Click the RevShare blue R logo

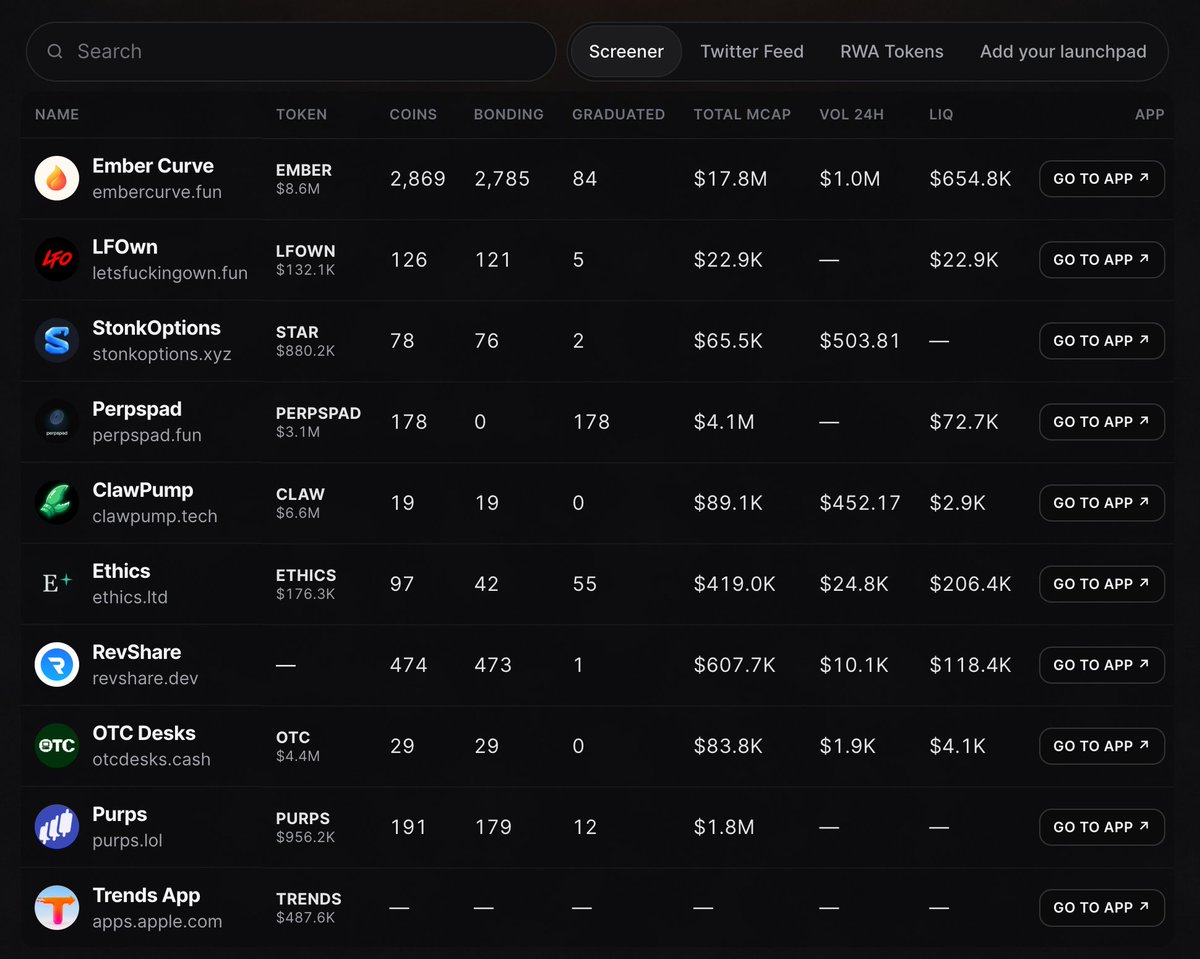(57, 665)
